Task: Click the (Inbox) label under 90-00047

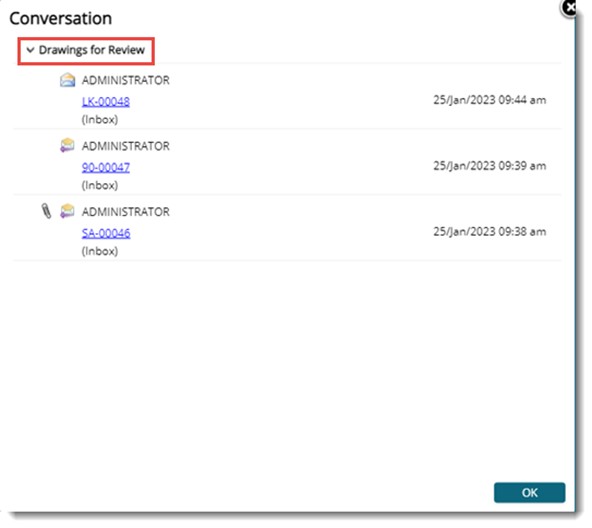Action: [100, 185]
